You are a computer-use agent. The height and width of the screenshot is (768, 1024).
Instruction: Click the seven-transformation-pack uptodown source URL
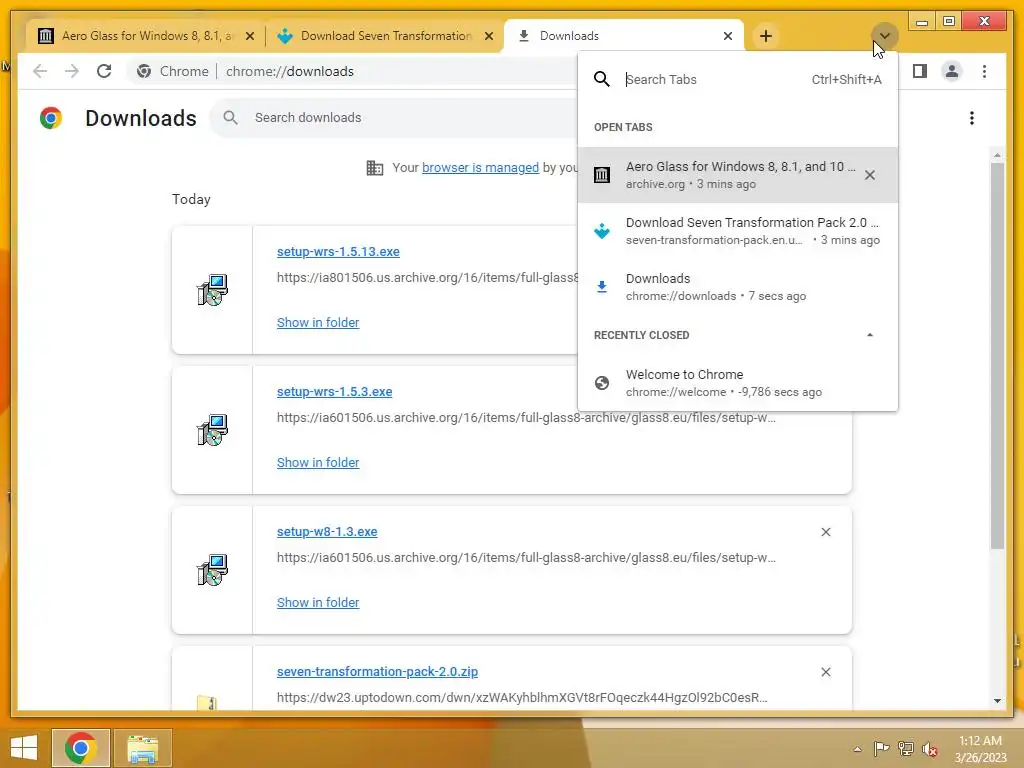pyautogui.click(x=522, y=697)
